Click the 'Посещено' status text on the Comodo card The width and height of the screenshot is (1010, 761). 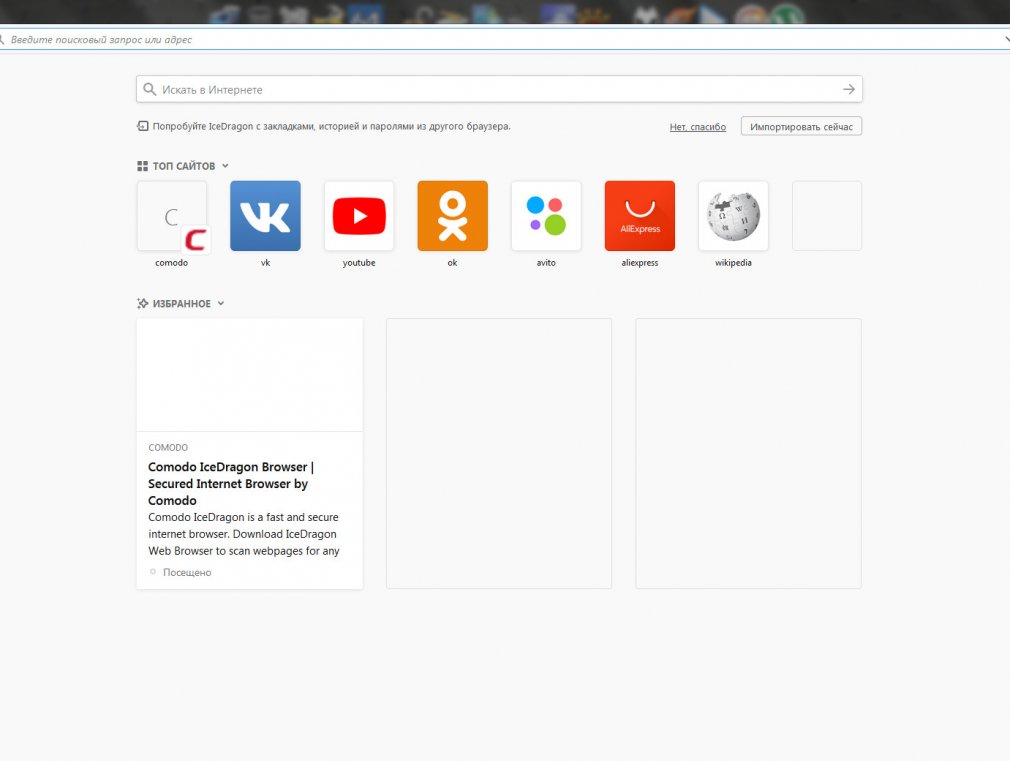pyautogui.click(x=187, y=572)
